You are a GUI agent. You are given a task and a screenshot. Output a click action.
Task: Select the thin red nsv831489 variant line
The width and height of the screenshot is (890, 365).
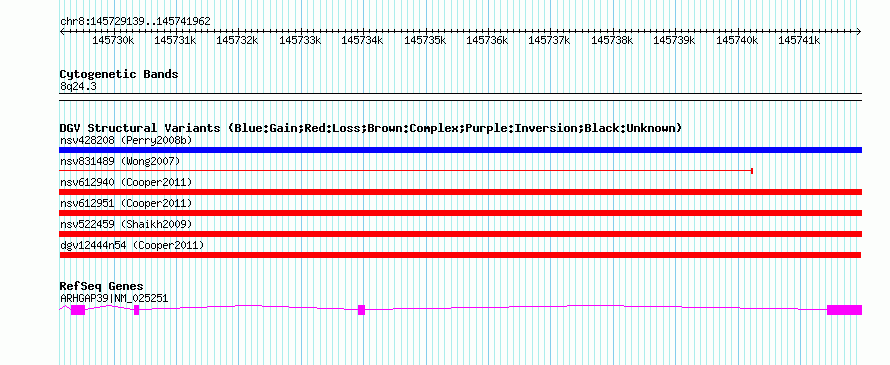(x=406, y=170)
